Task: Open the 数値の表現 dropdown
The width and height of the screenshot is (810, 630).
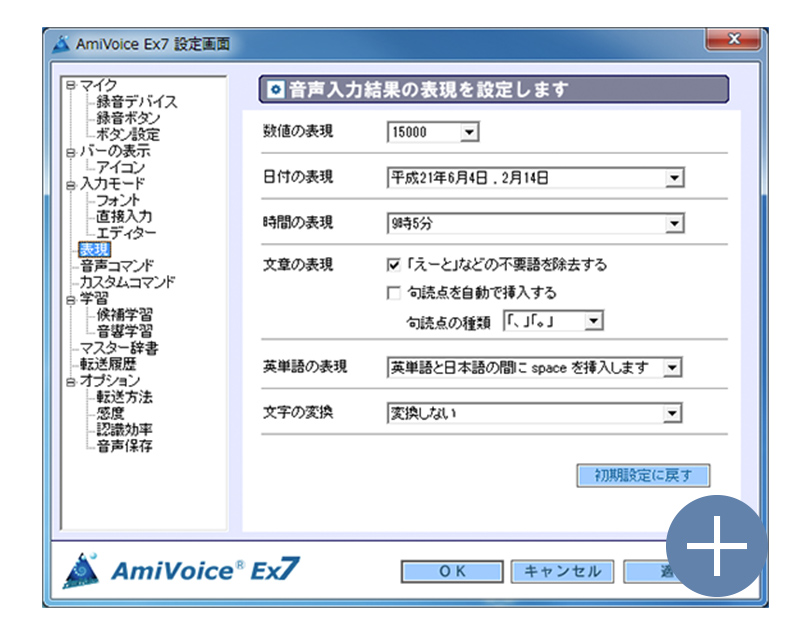Action: [469, 132]
